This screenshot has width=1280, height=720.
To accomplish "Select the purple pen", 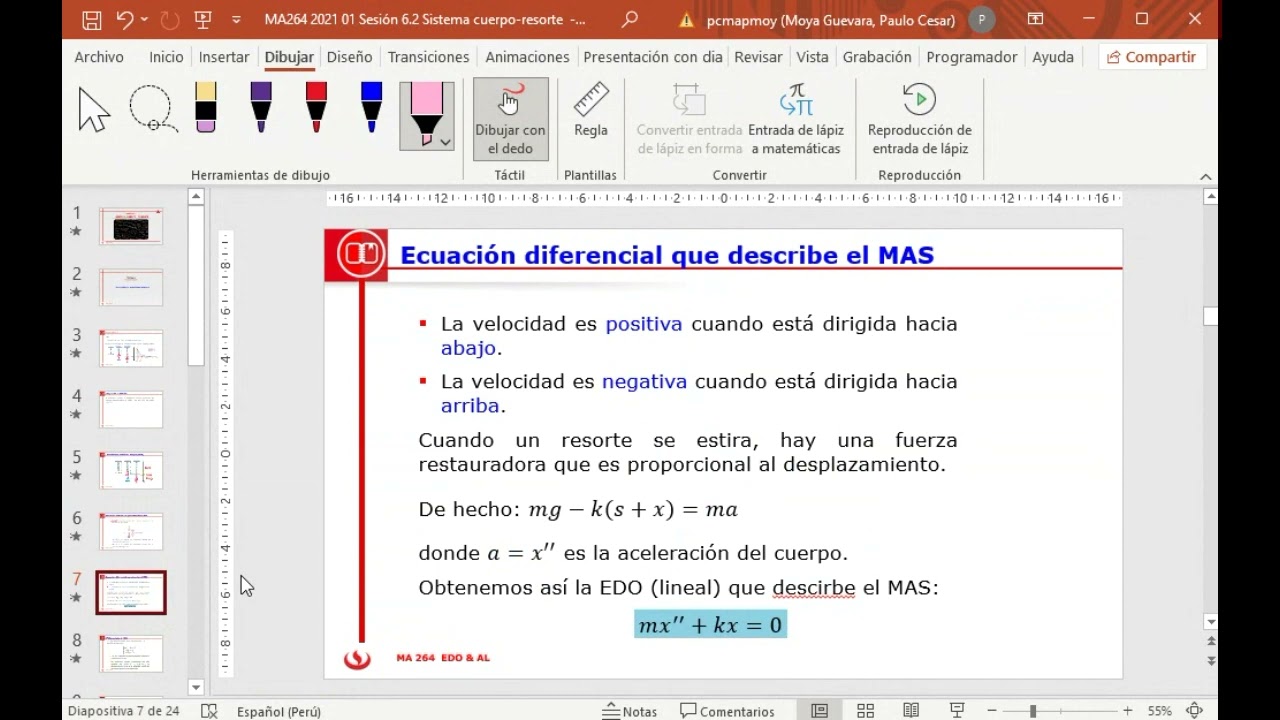I will (261, 108).
